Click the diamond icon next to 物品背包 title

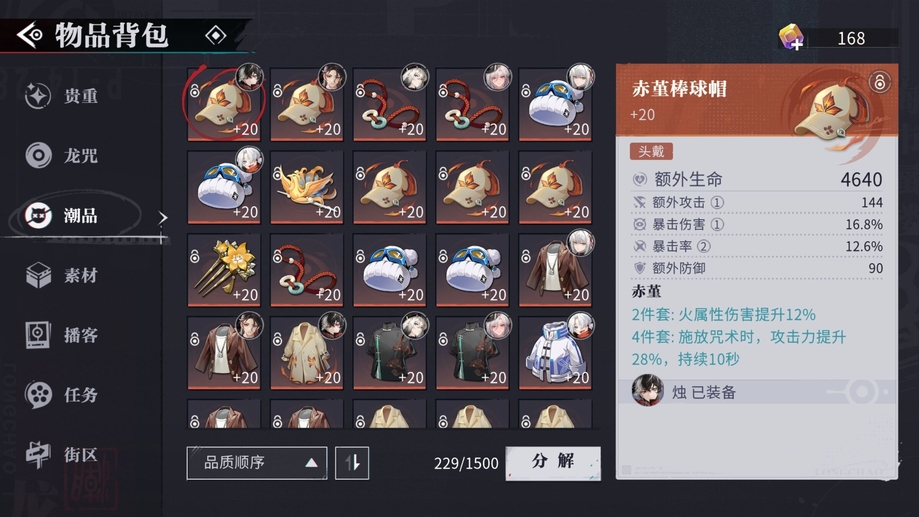tap(216, 36)
